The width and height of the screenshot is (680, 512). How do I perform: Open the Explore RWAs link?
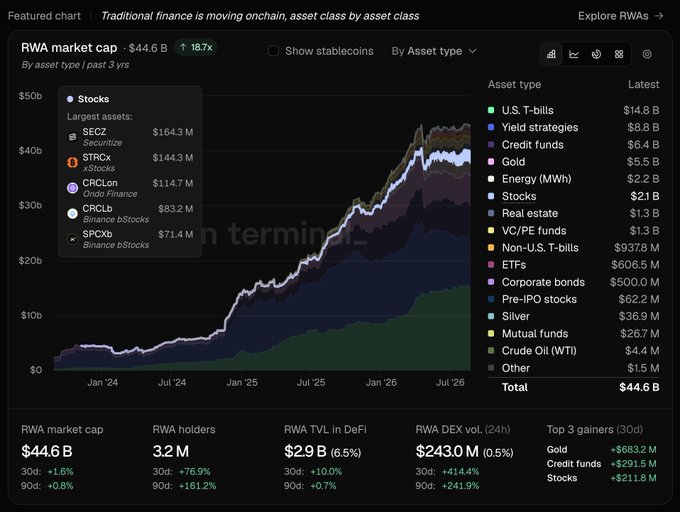coord(621,16)
